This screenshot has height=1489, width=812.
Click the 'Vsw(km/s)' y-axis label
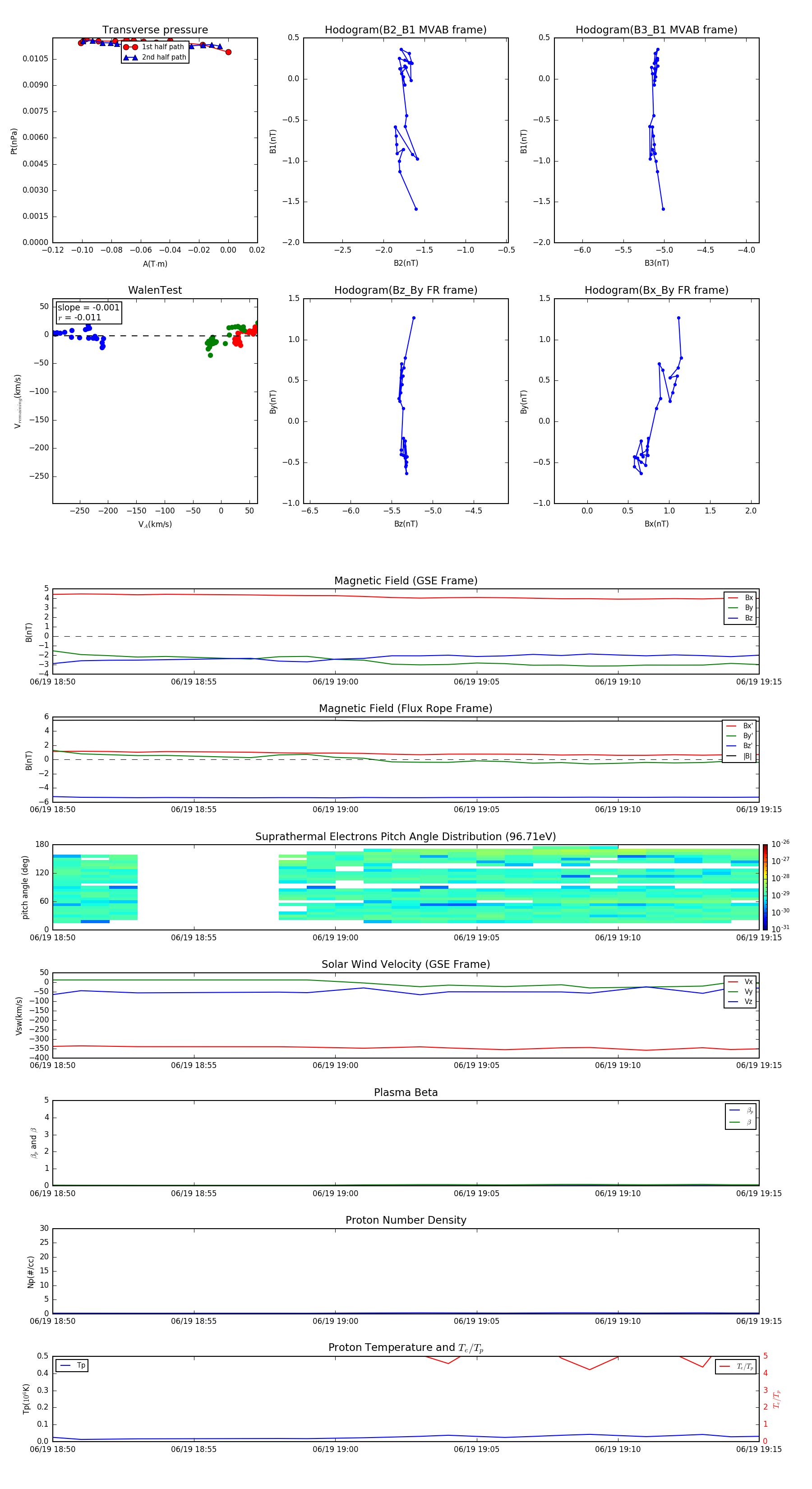[19, 1016]
